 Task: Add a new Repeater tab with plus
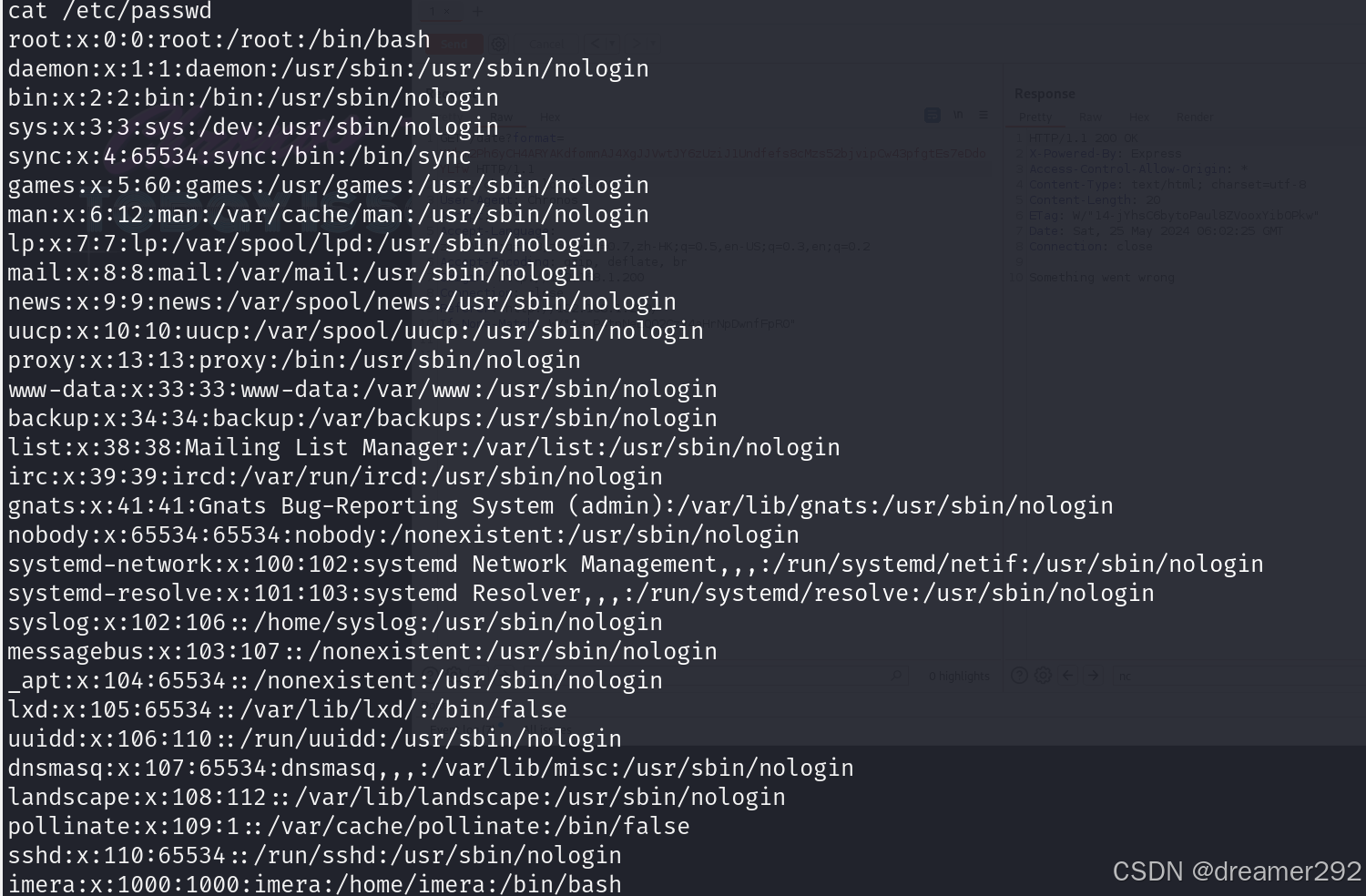click(x=477, y=12)
